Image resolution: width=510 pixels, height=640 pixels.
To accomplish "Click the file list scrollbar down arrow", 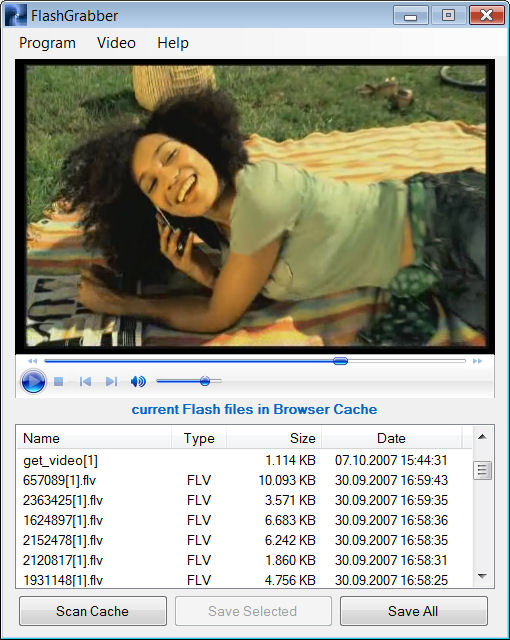I will (482, 576).
